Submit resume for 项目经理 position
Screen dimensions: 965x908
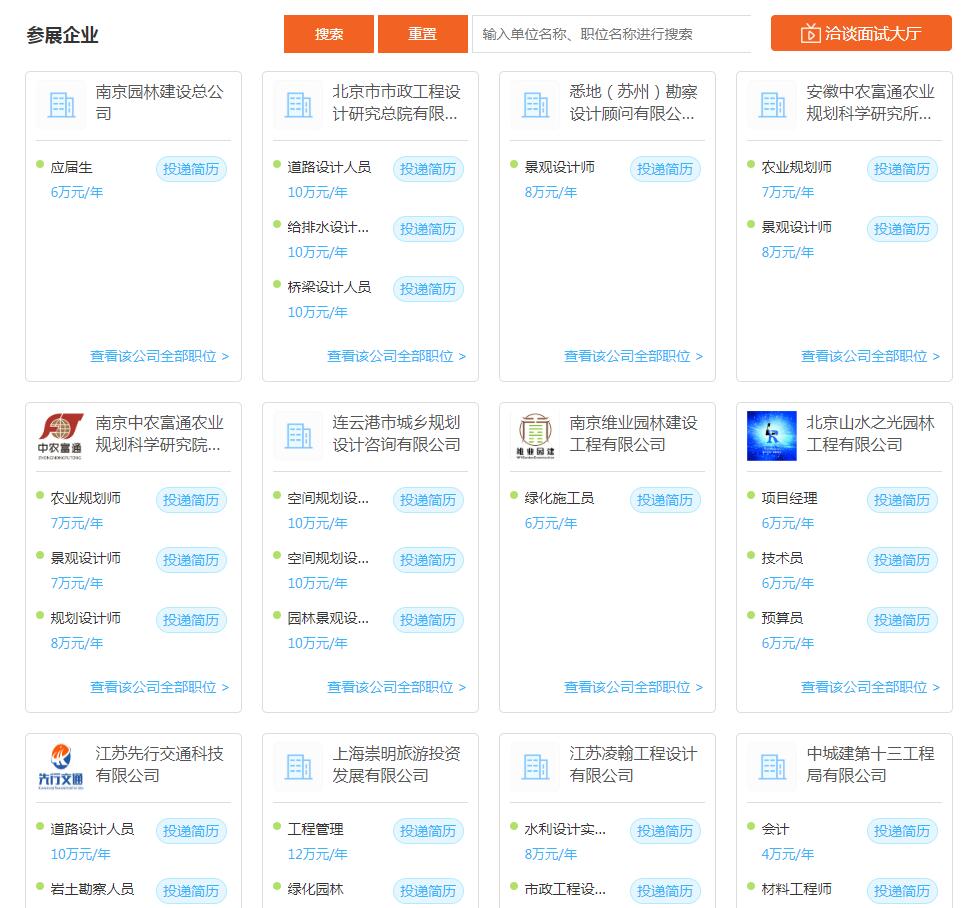(902, 500)
